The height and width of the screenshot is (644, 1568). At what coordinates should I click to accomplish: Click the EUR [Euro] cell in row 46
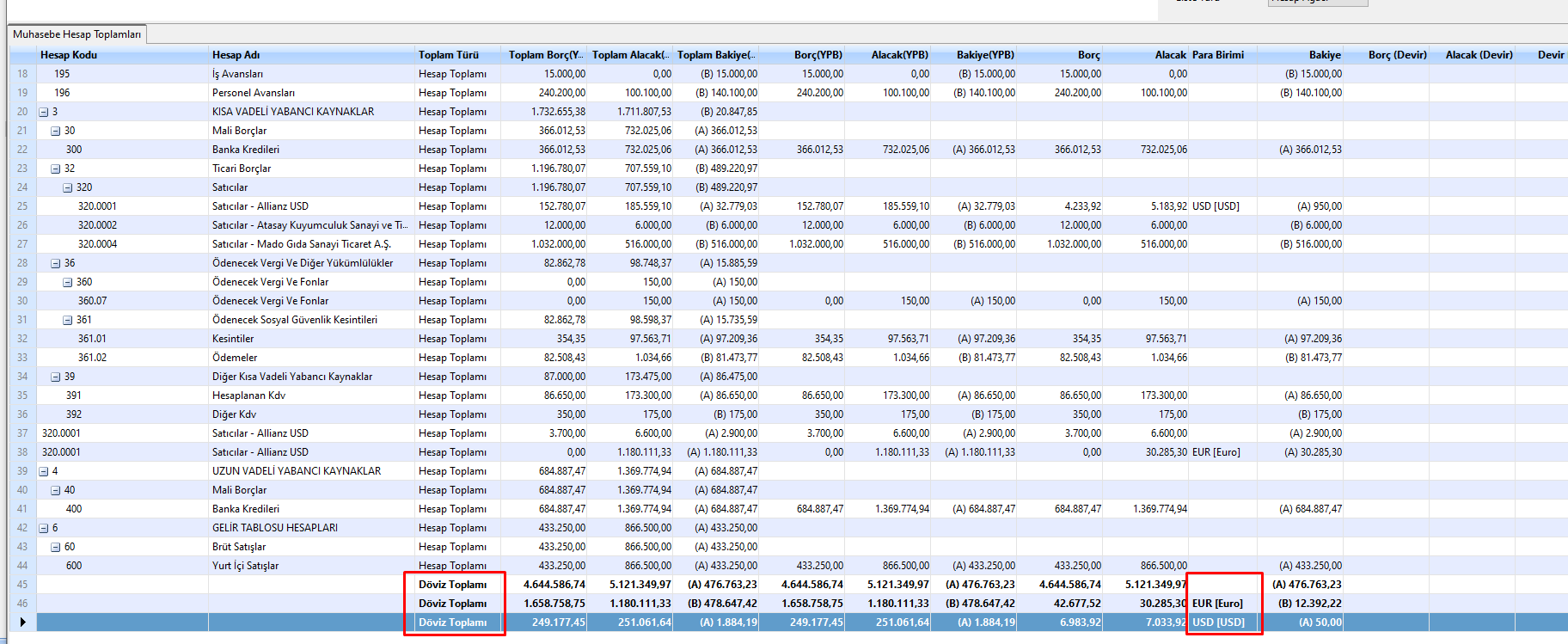coord(1217,604)
